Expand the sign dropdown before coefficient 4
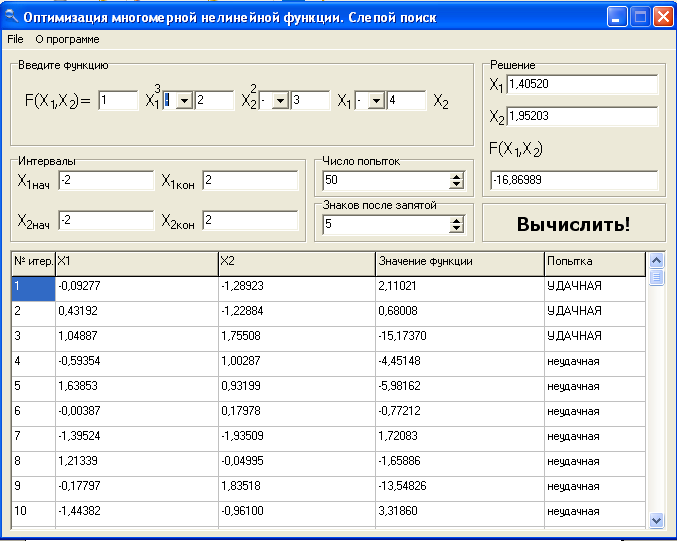Viewport: 677px width, 541px height. tap(376, 100)
